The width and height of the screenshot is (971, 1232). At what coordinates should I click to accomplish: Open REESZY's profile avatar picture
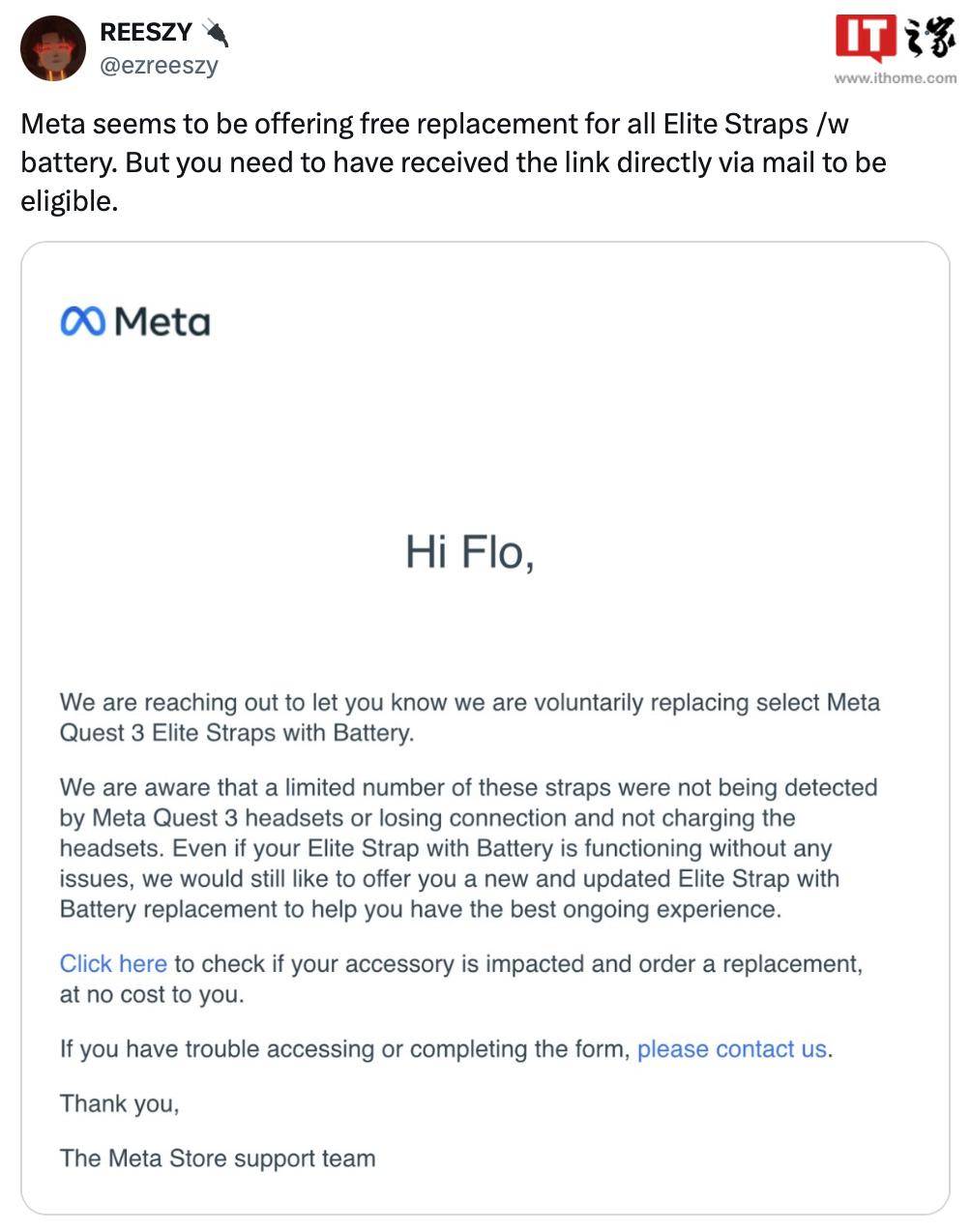(53, 48)
